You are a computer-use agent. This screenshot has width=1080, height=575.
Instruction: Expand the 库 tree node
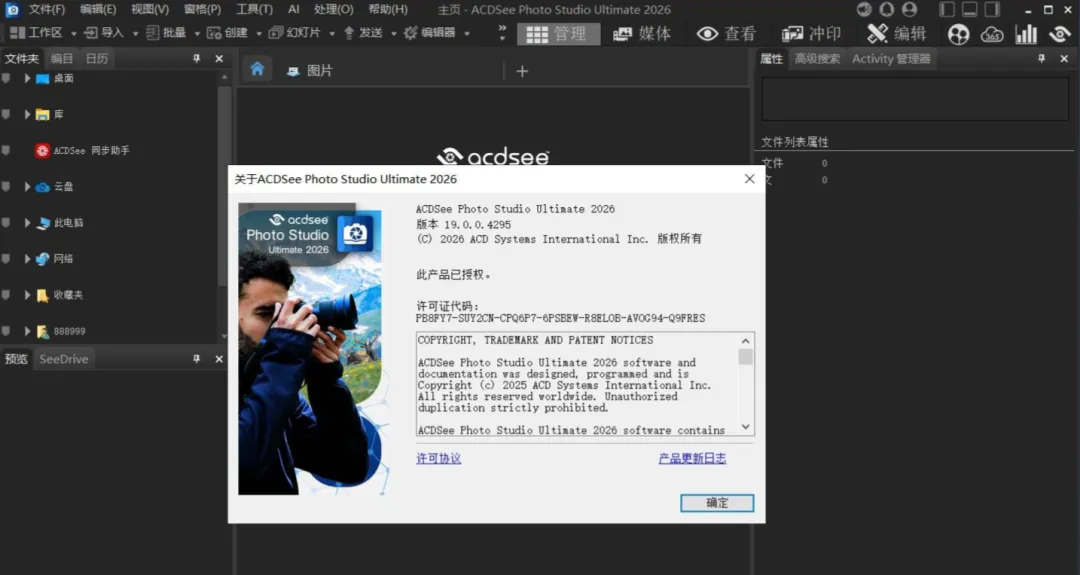(x=27, y=114)
